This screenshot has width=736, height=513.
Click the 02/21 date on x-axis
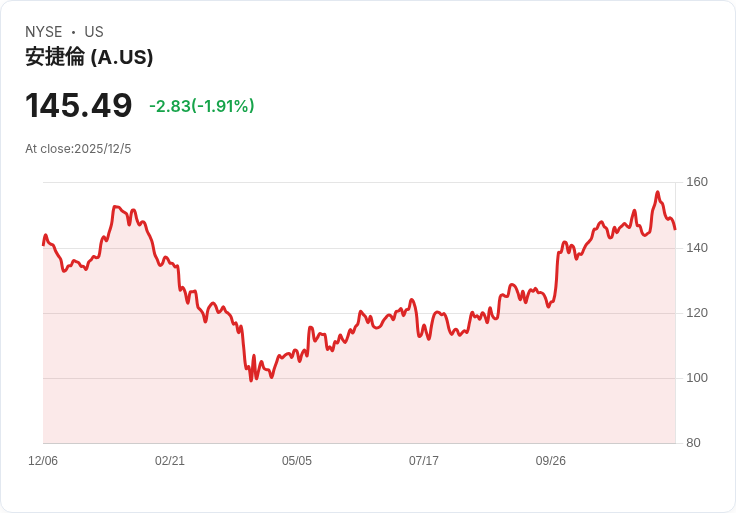point(170,461)
